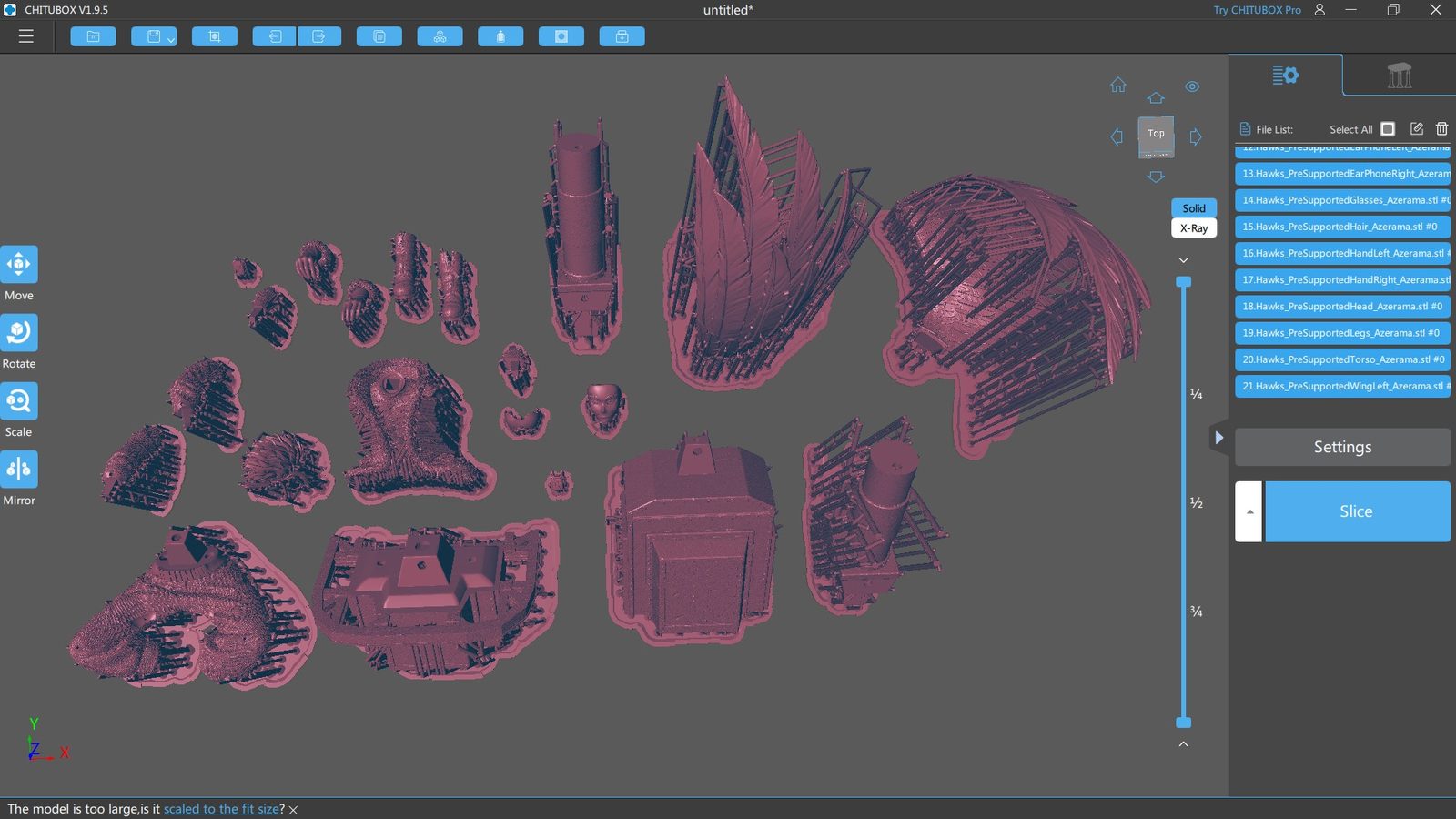Select file 19 Legs in file list

[x=1342, y=333]
